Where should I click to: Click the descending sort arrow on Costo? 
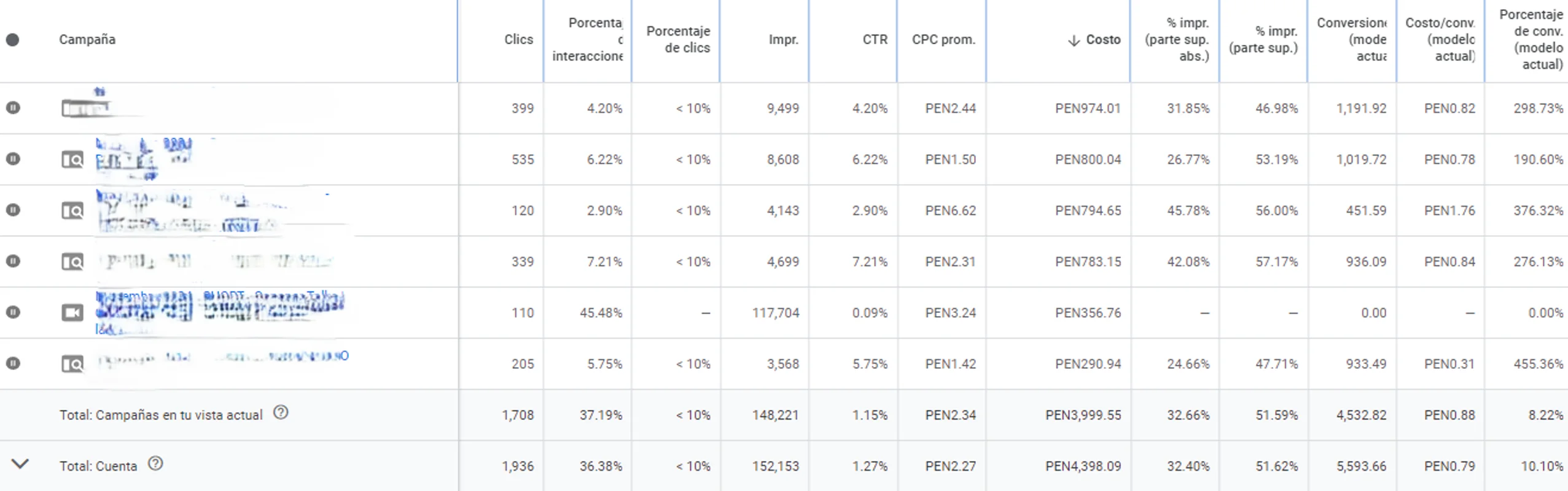[1073, 39]
